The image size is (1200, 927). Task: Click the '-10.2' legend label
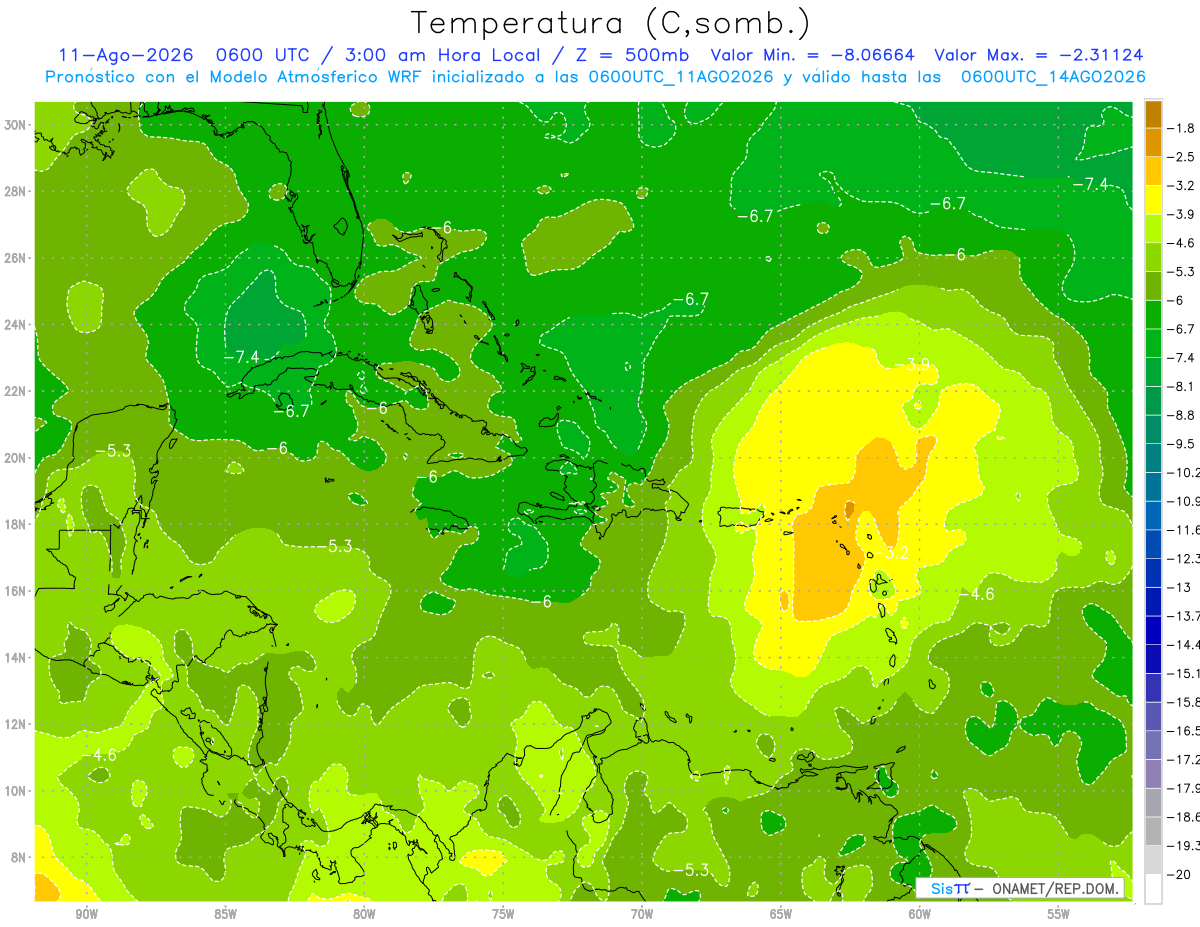point(1184,472)
